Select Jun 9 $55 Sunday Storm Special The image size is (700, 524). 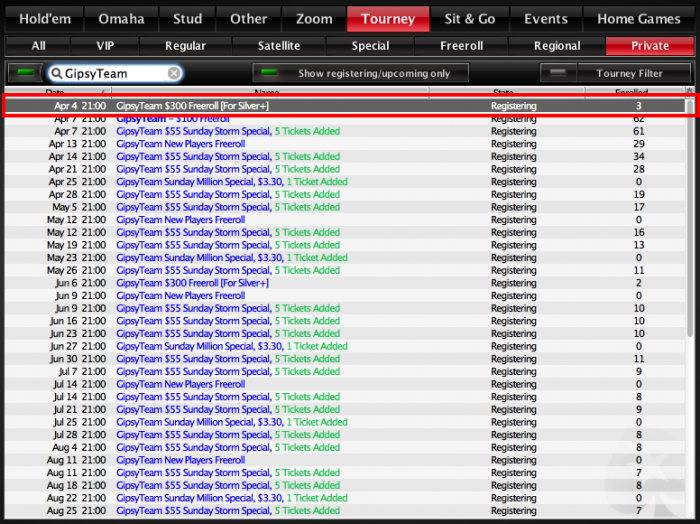(x=345, y=308)
